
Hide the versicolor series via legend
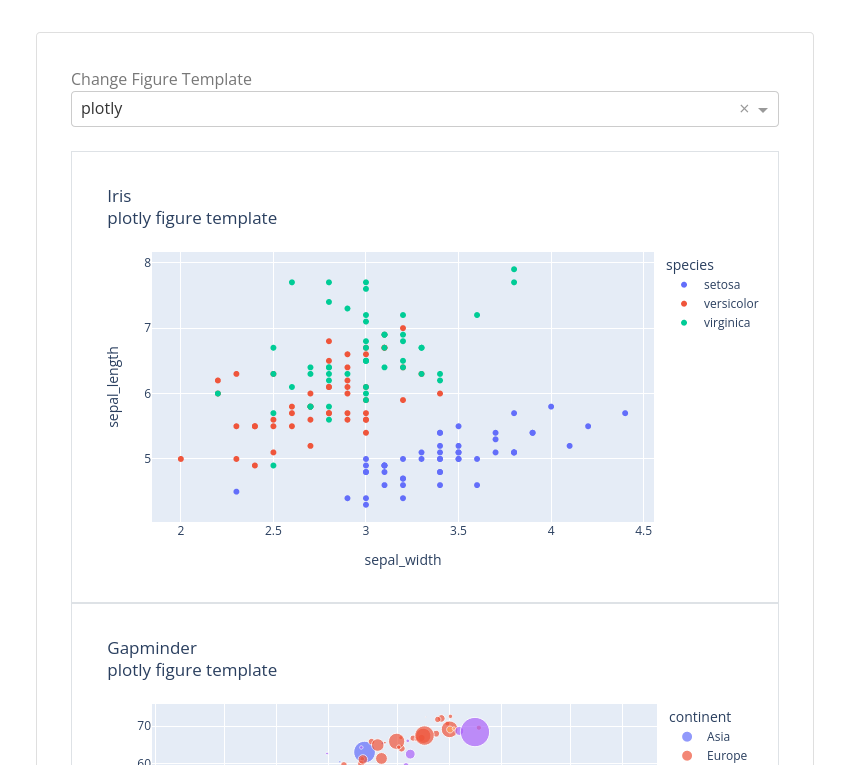click(730, 304)
